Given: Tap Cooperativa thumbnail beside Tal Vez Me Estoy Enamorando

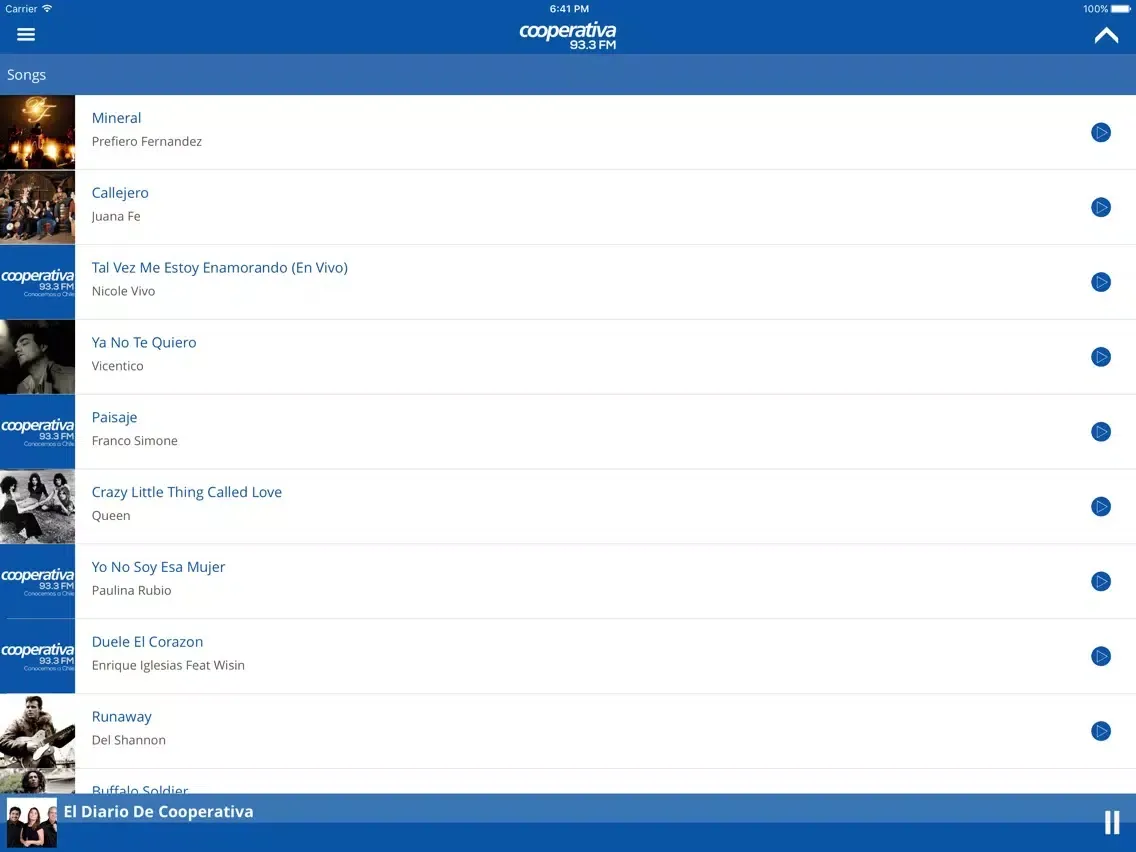Looking at the screenshot, I should point(37,282).
